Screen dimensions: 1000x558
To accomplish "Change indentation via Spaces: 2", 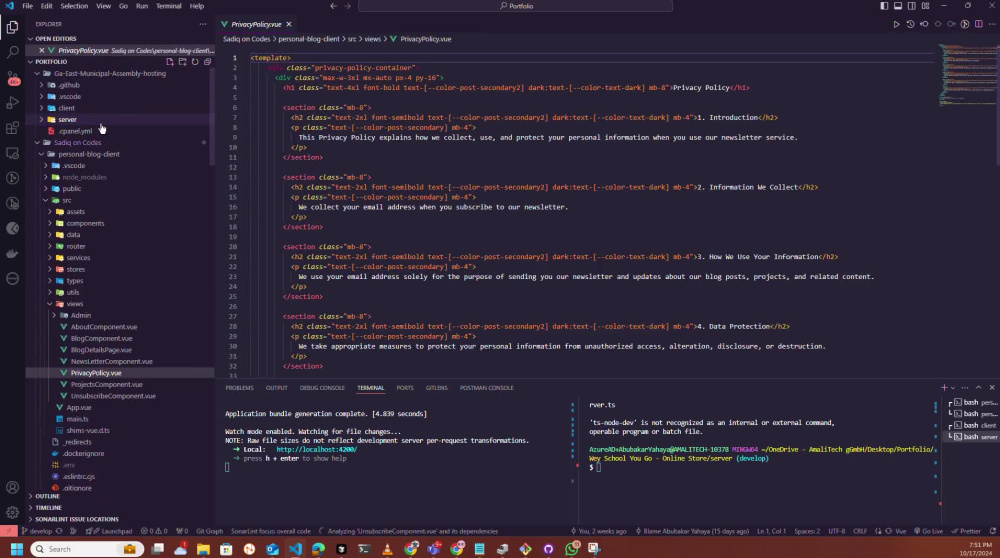I will [x=807, y=531].
